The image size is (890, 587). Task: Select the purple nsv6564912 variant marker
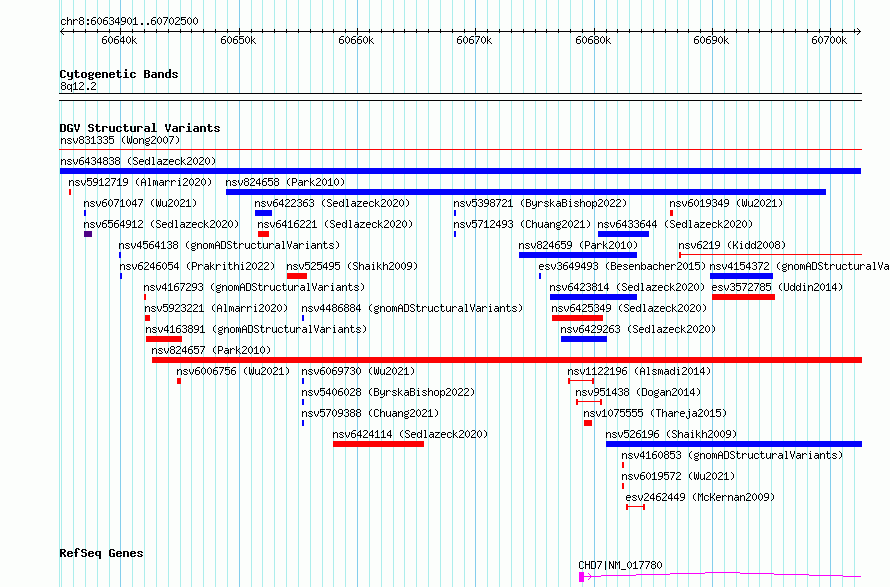coord(88,234)
